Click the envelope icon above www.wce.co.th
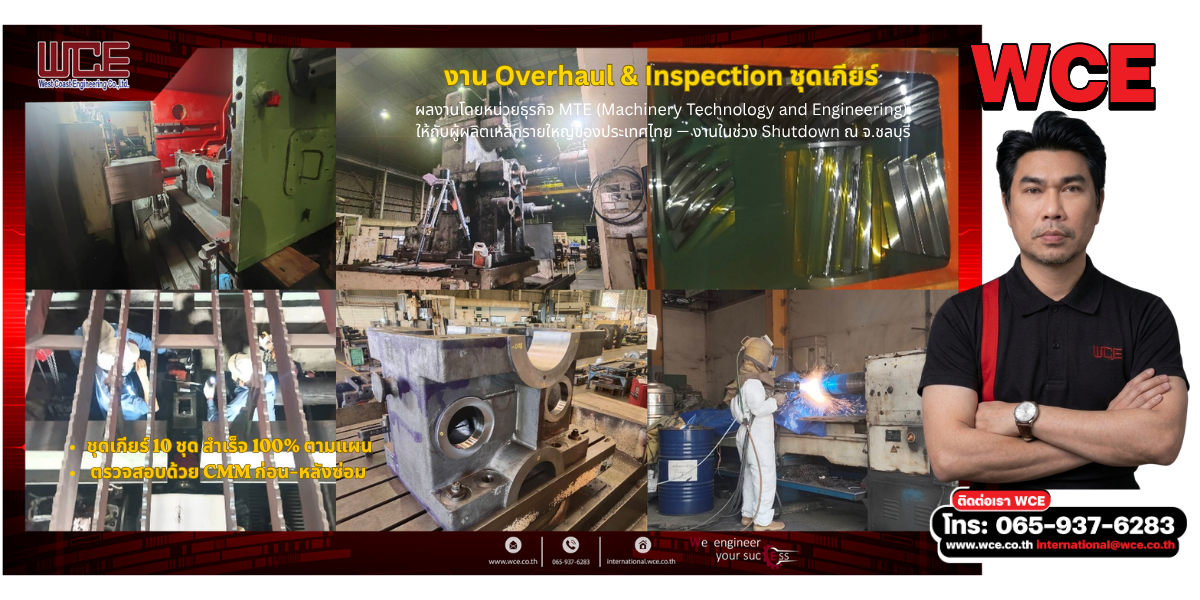The image size is (1200, 600). tap(514, 545)
